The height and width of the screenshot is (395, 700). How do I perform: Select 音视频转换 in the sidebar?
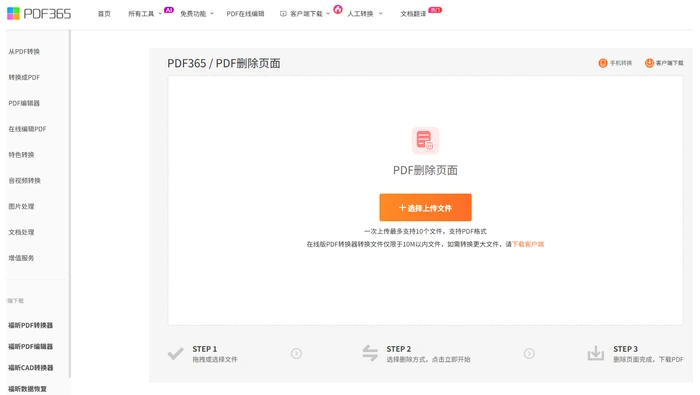pyautogui.click(x=25, y=181)
